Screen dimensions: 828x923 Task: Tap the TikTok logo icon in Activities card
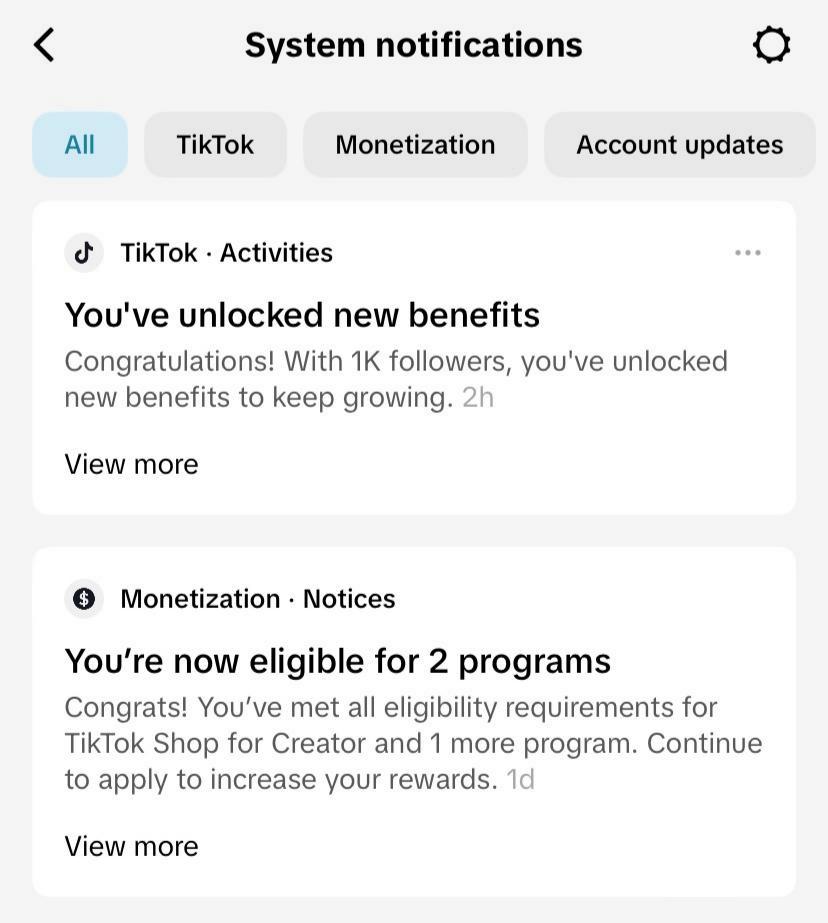coord(84,252)
